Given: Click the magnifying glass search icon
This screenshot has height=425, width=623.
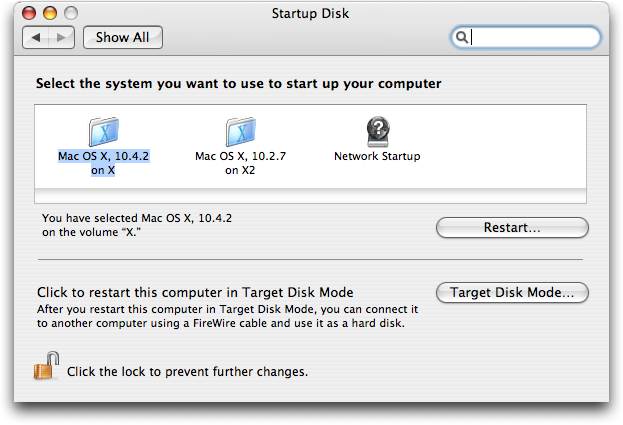Looking at the screenshot, I should (x=461, y=37).
